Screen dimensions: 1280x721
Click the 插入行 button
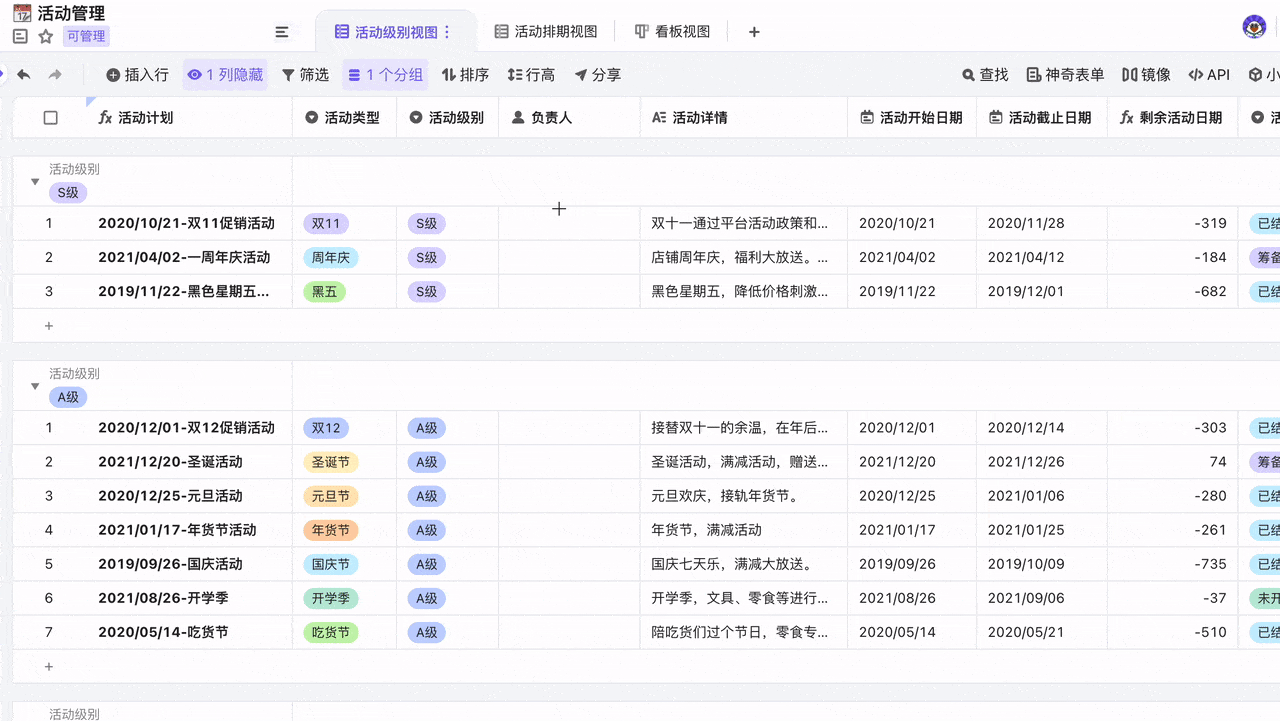[138, 75]
